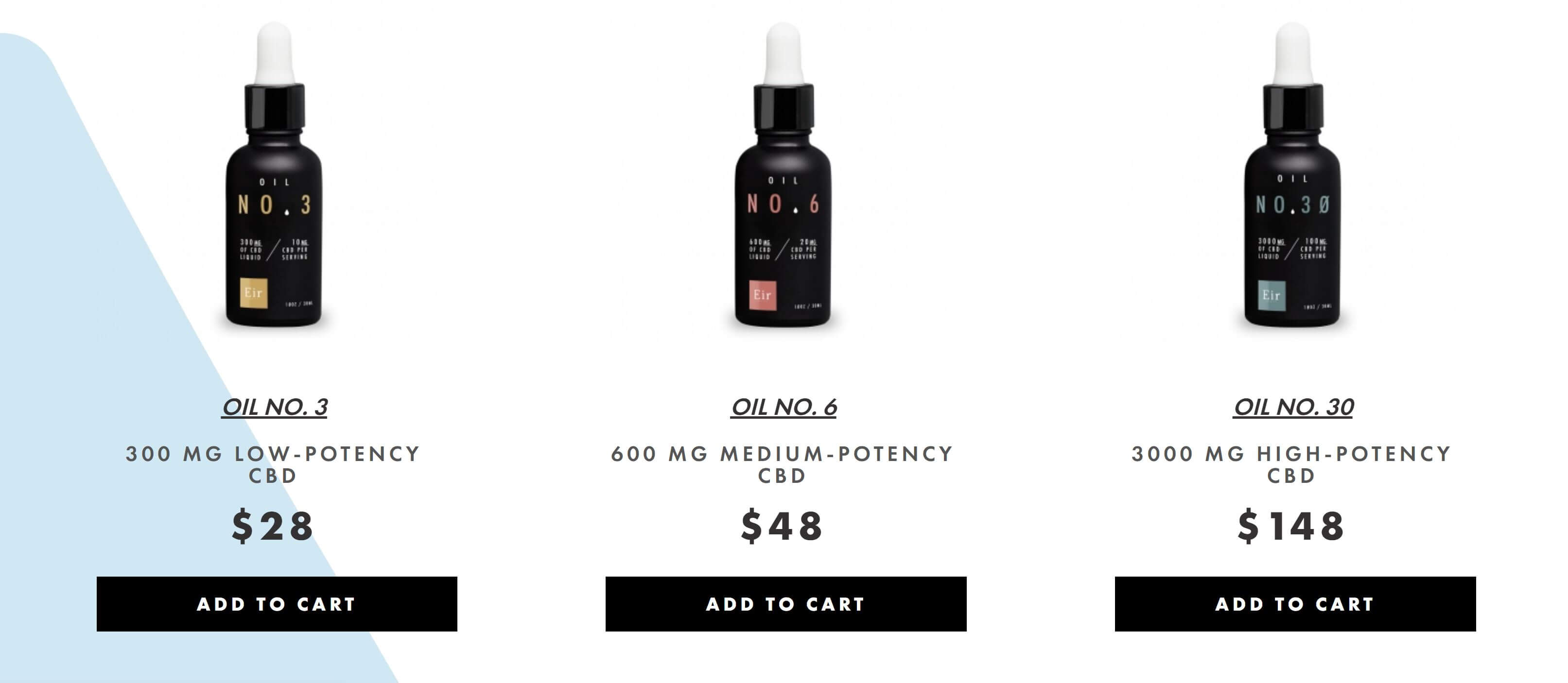
Task: Add the $48 oil to cart
Action: point(786,604)
